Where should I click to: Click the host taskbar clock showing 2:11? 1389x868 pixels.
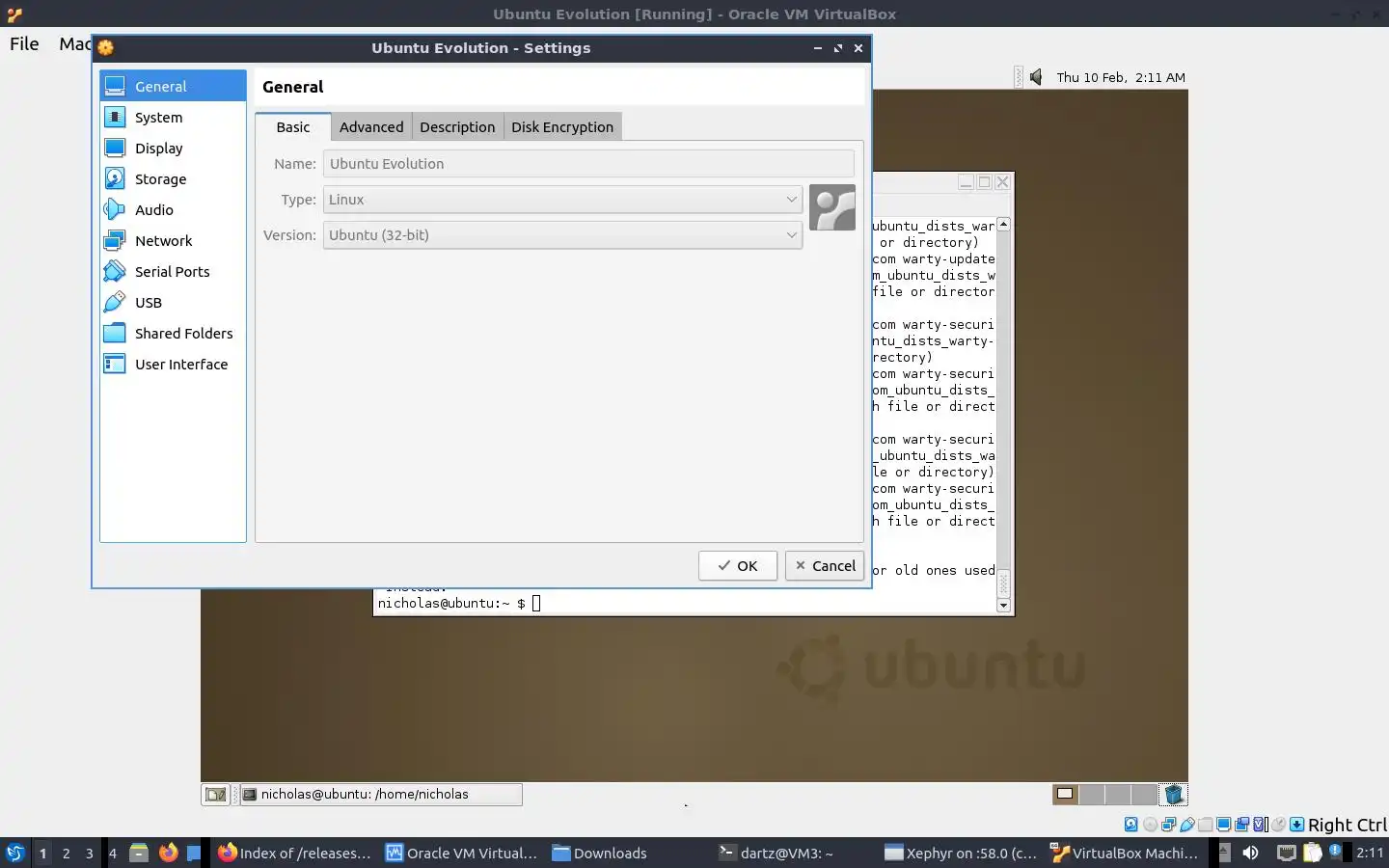(x=1370, y=853)
